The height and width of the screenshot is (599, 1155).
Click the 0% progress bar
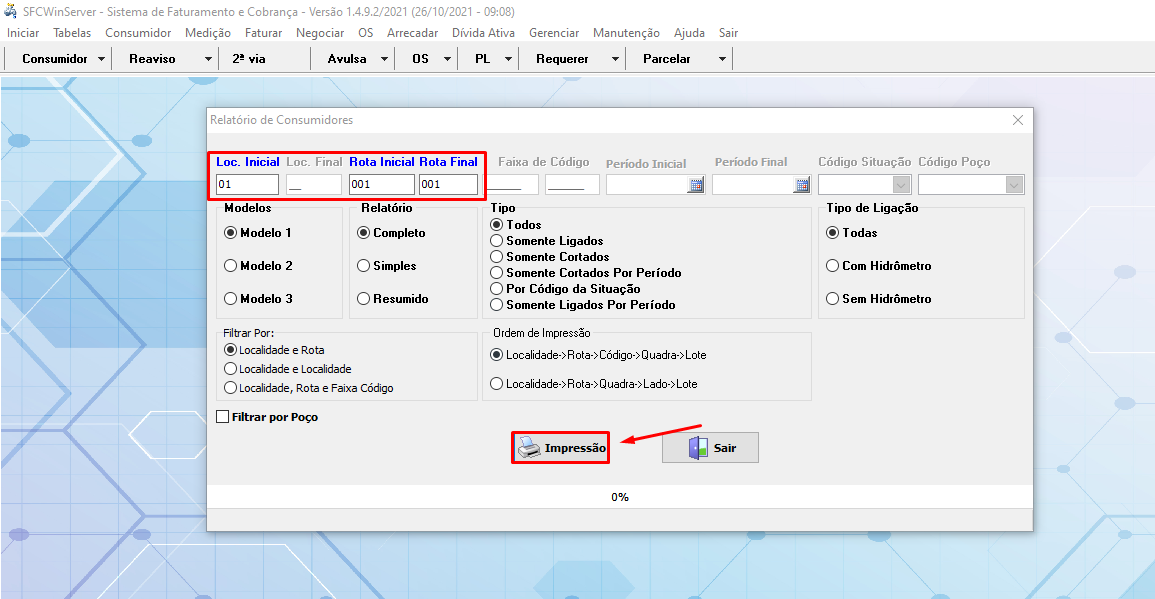[x=619, y=497]
